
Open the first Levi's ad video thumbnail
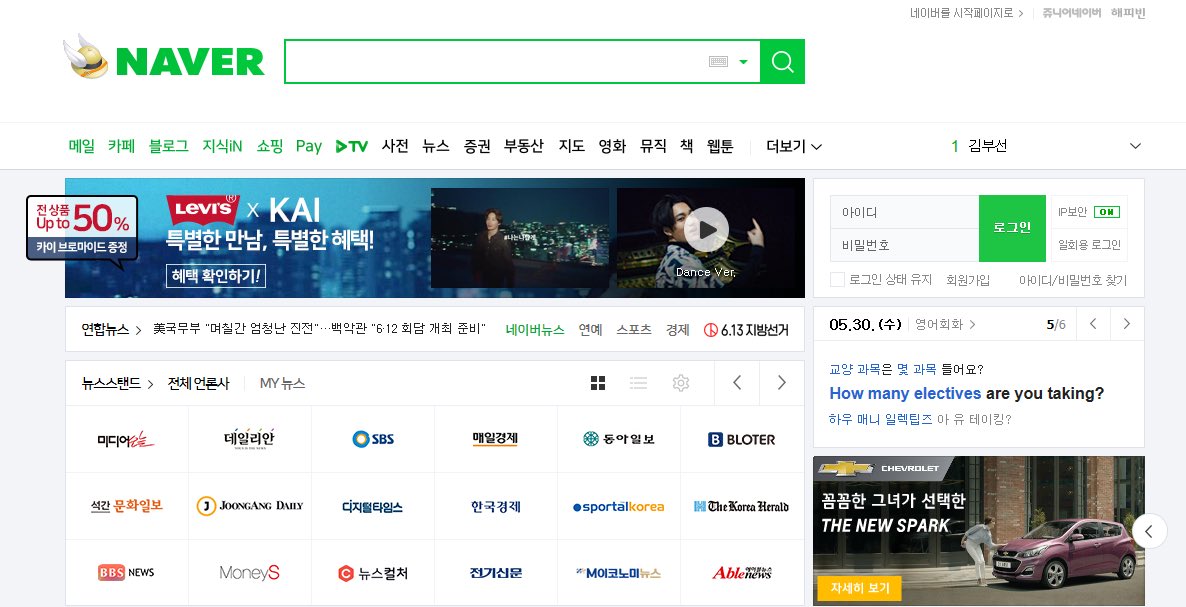click(520, 238)
